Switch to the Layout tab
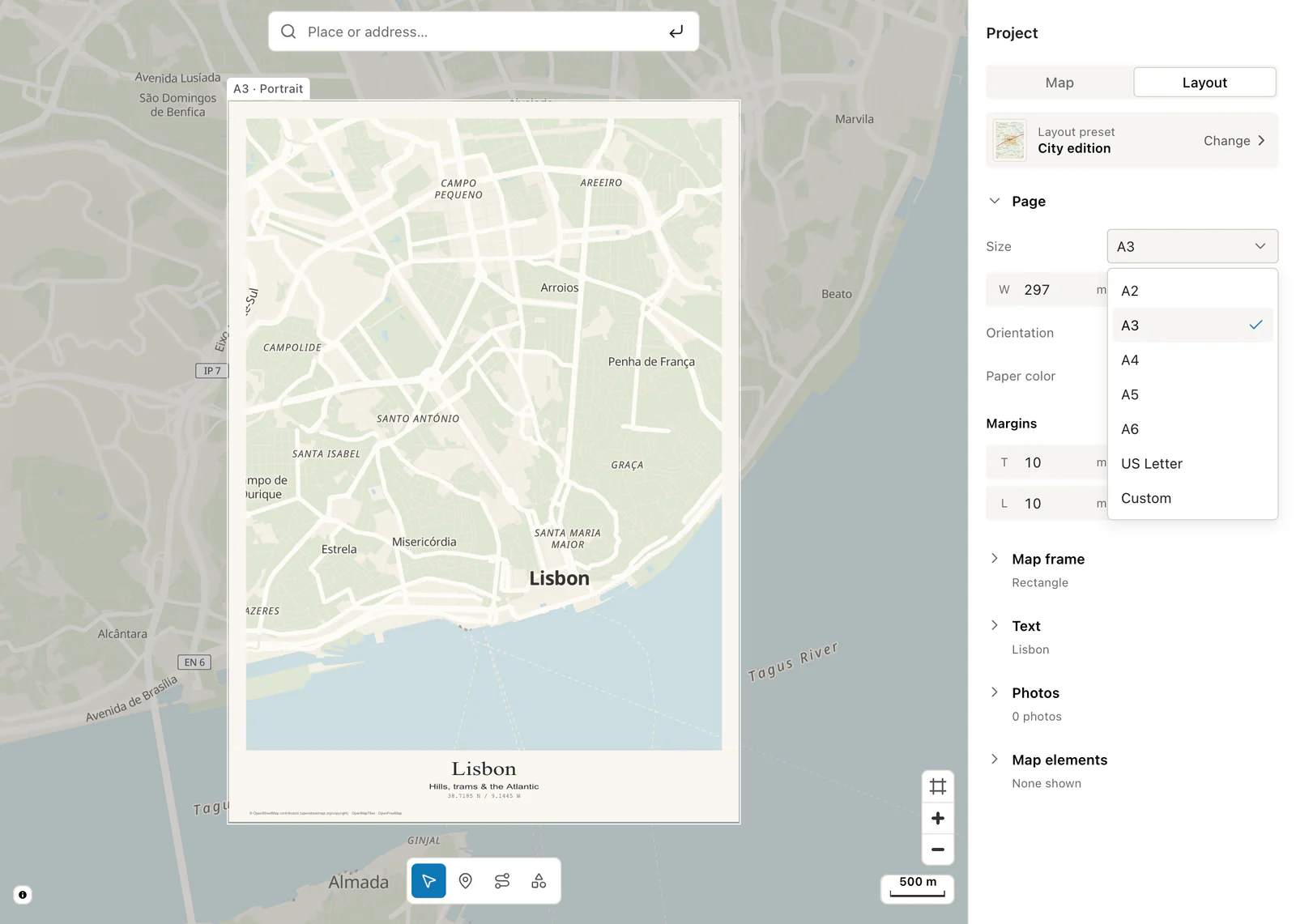 click(1204, 83)
